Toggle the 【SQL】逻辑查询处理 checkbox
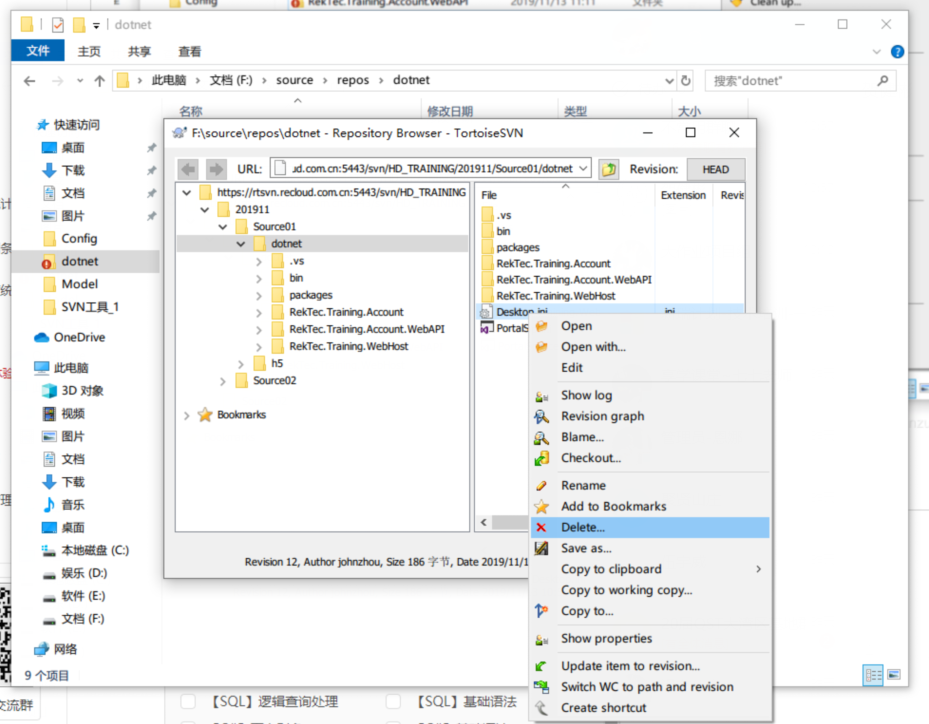 [x=188, y=701]
